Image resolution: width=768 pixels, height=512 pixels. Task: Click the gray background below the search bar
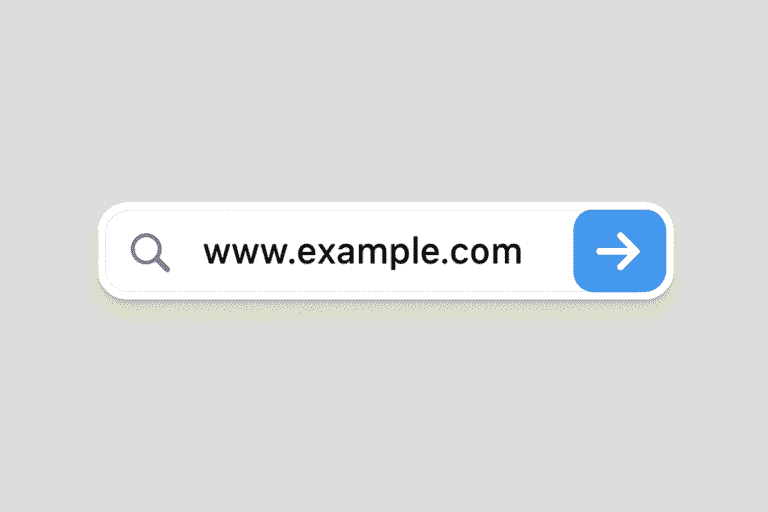click(x=384, y=412)
